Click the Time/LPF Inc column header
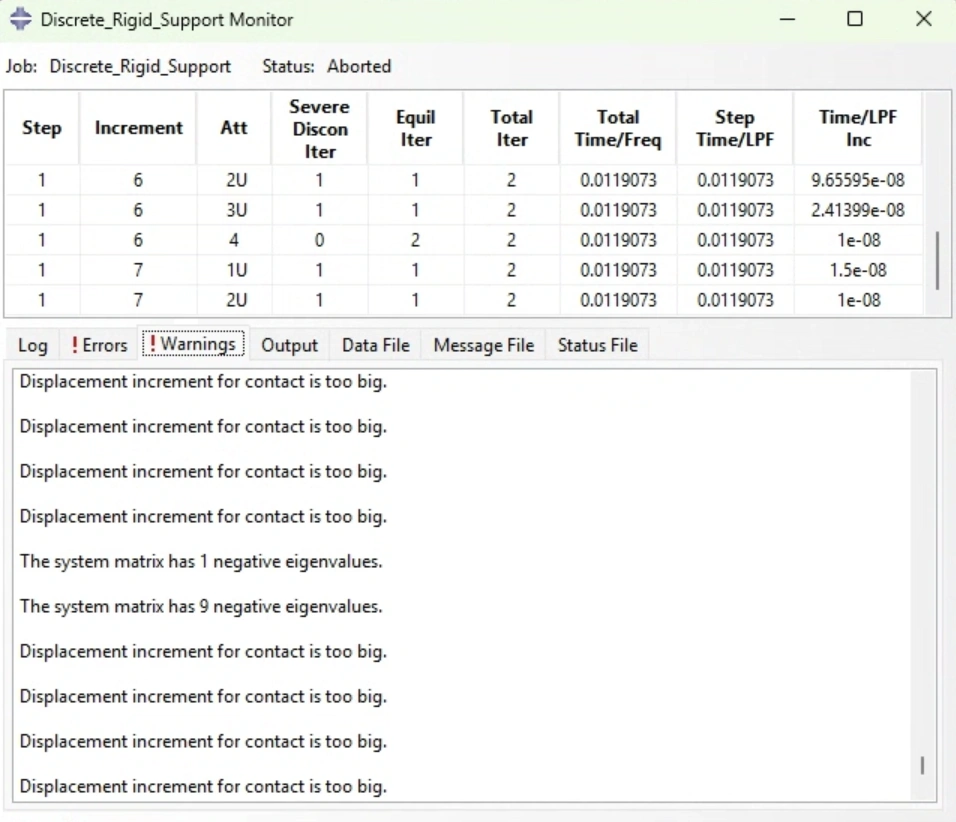Viewport: 956px width, 822px height. tap(857, 128)
